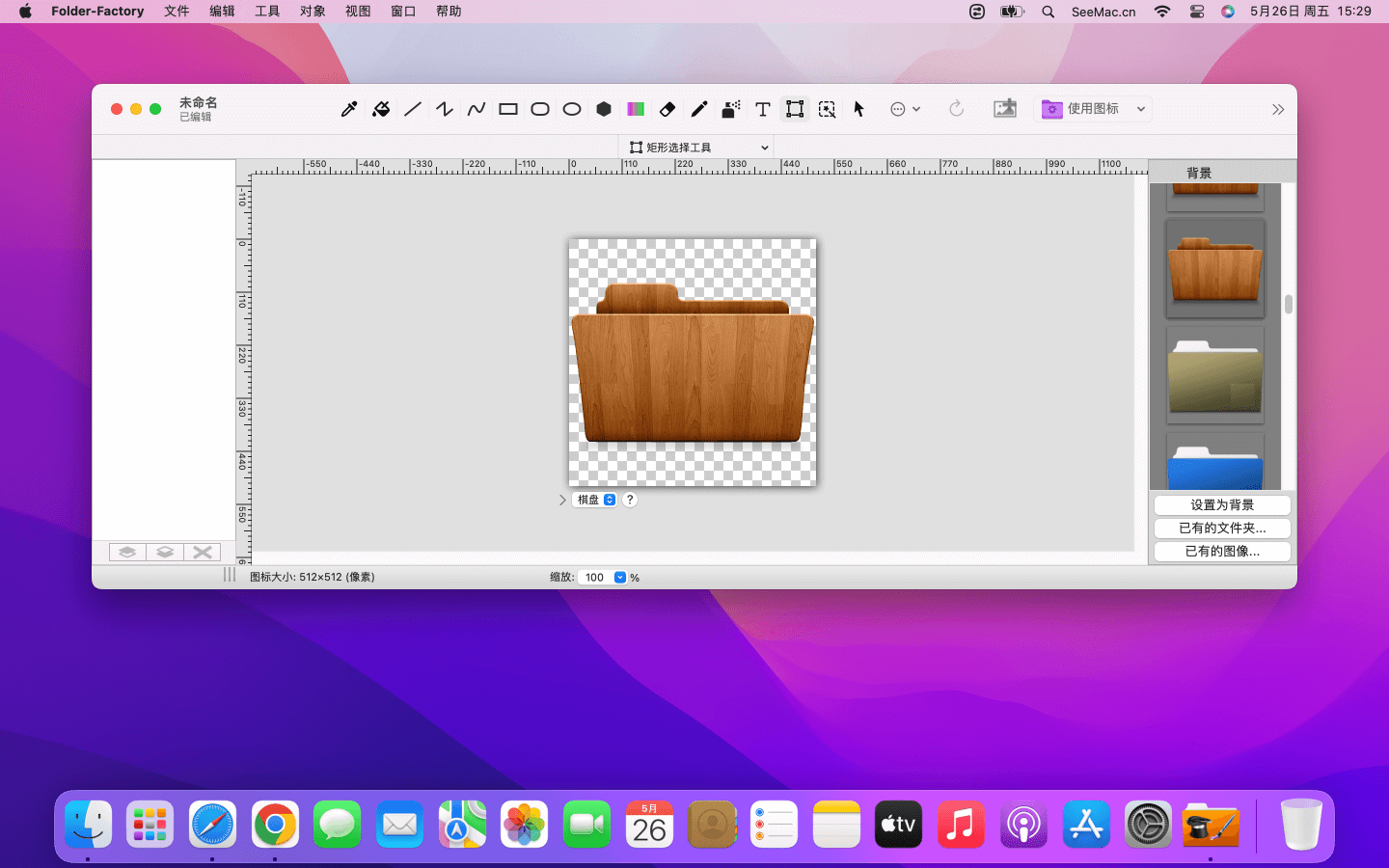The height and width of the screenshot is (868, 1389).
Task: Open the Folder-Factory application menu
Action: click(x=97, y=12)
